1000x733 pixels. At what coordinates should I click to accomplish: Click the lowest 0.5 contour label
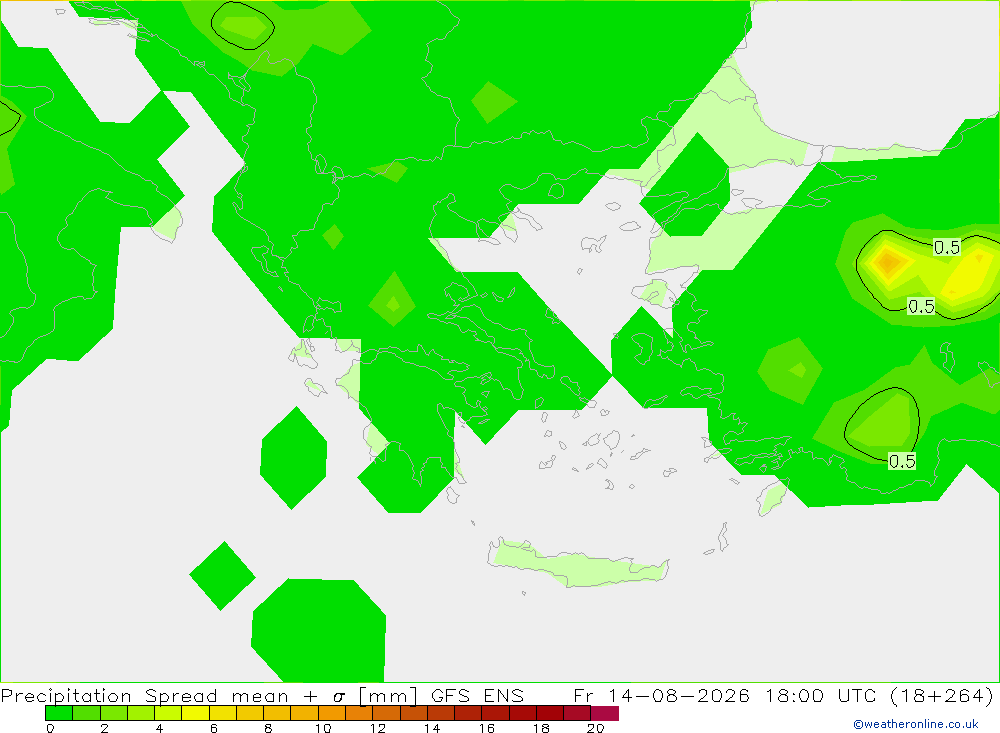[902, 461]
